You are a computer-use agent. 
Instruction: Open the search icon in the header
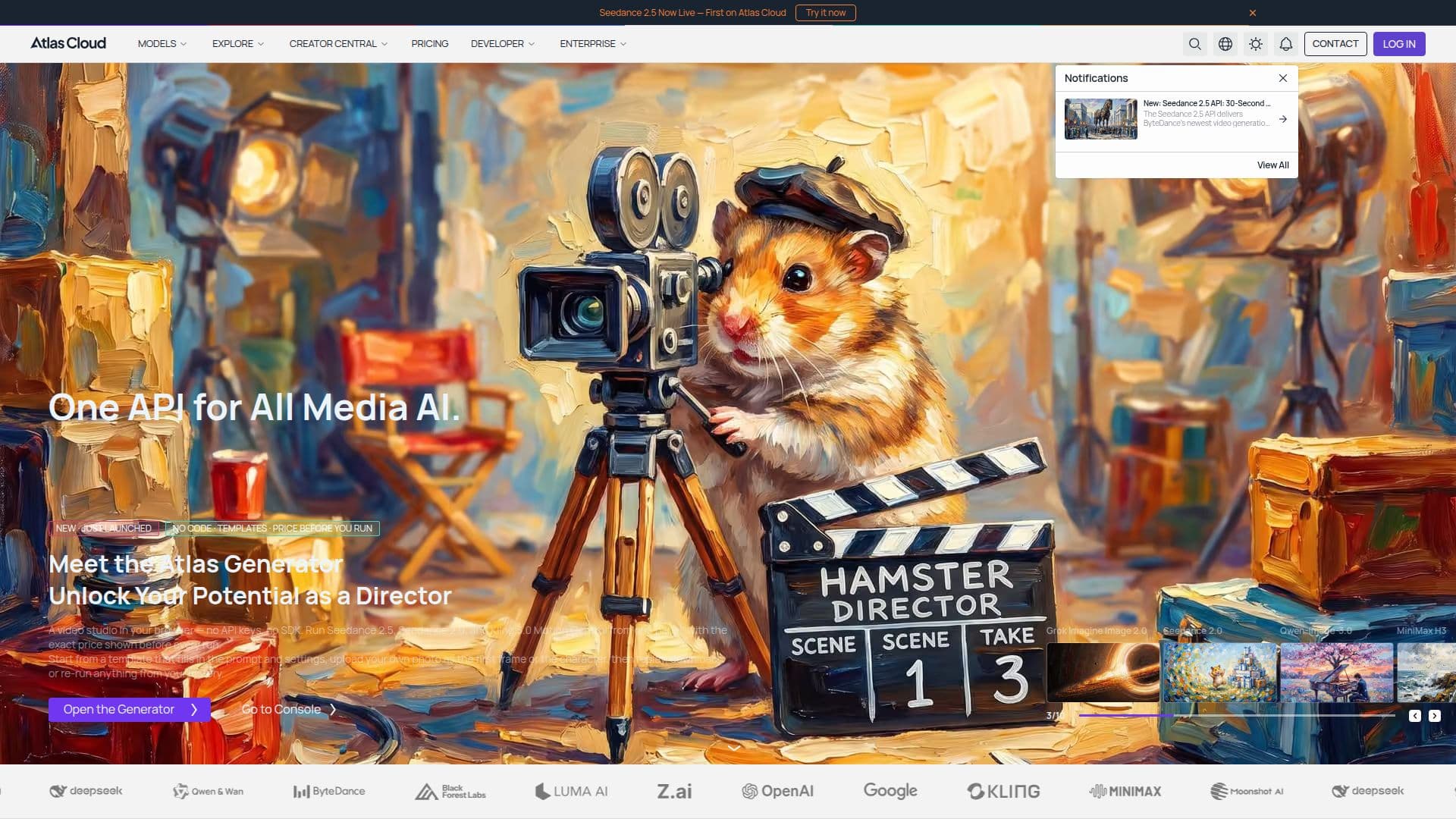coord(1195,44)
